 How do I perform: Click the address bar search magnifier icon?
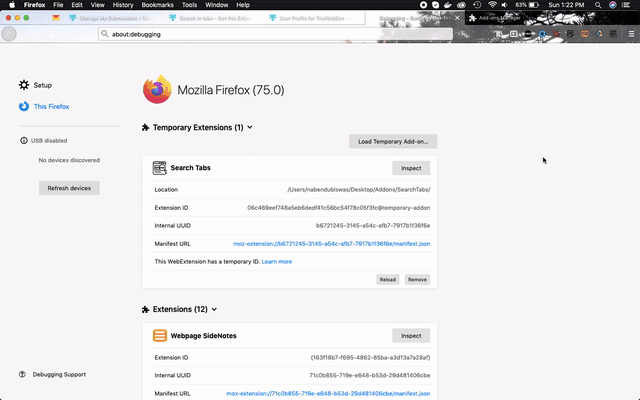(104, 34)
